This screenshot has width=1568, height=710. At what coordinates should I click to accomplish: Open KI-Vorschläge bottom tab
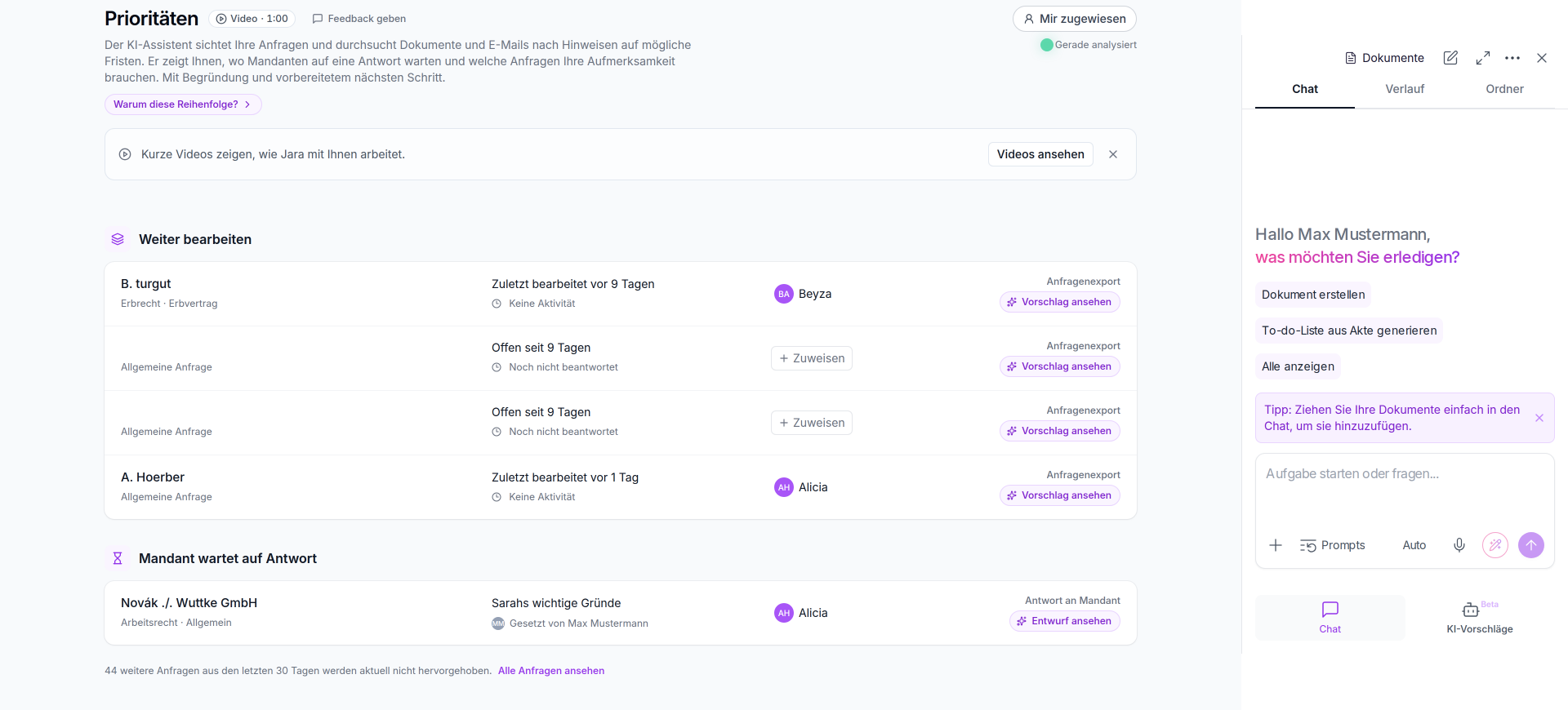1480,618
